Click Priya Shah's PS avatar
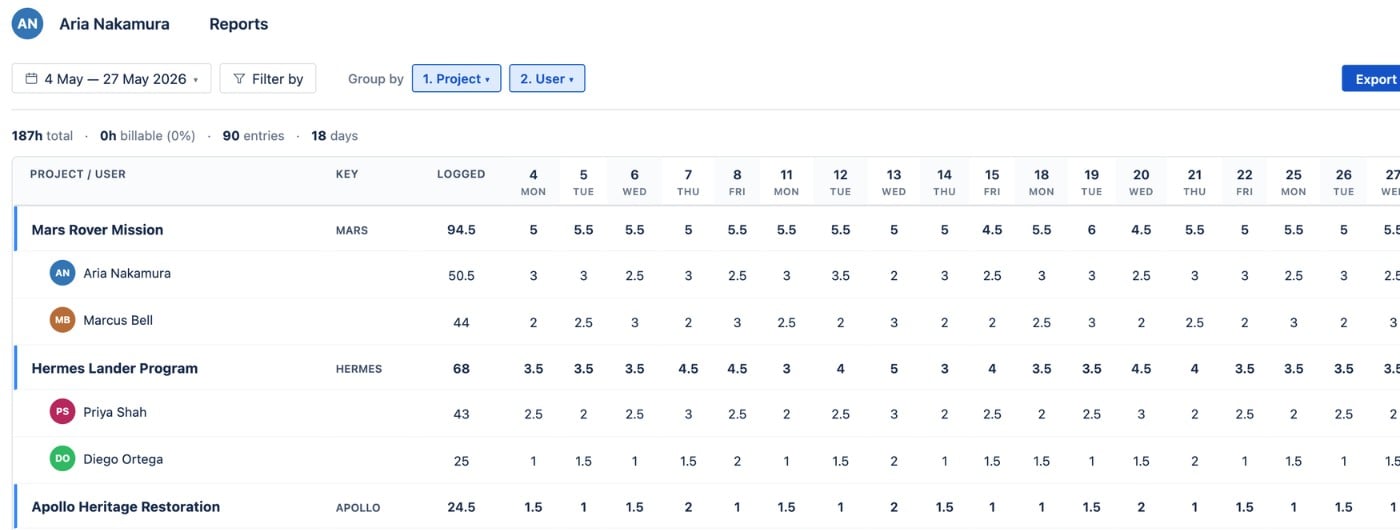The width and height of the screenshot is (1400, 530). tap(63, 412)
